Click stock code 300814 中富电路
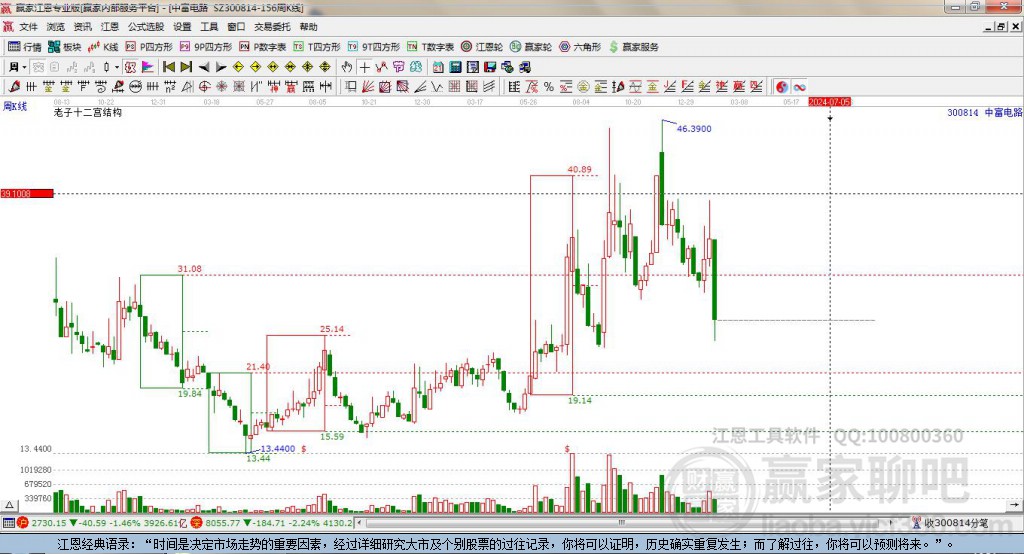 tap(985, 112)
